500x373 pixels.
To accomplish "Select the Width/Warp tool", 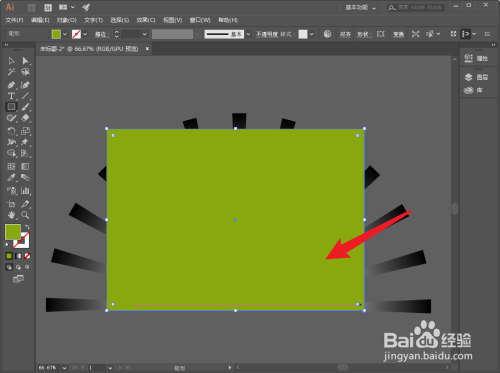I will point(11,142).
